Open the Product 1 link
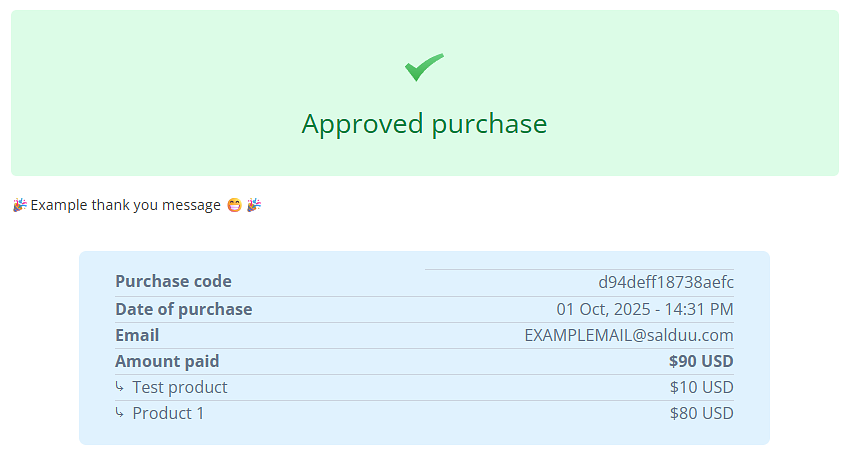This screenshot has width=850, height=461. point(168,413)
